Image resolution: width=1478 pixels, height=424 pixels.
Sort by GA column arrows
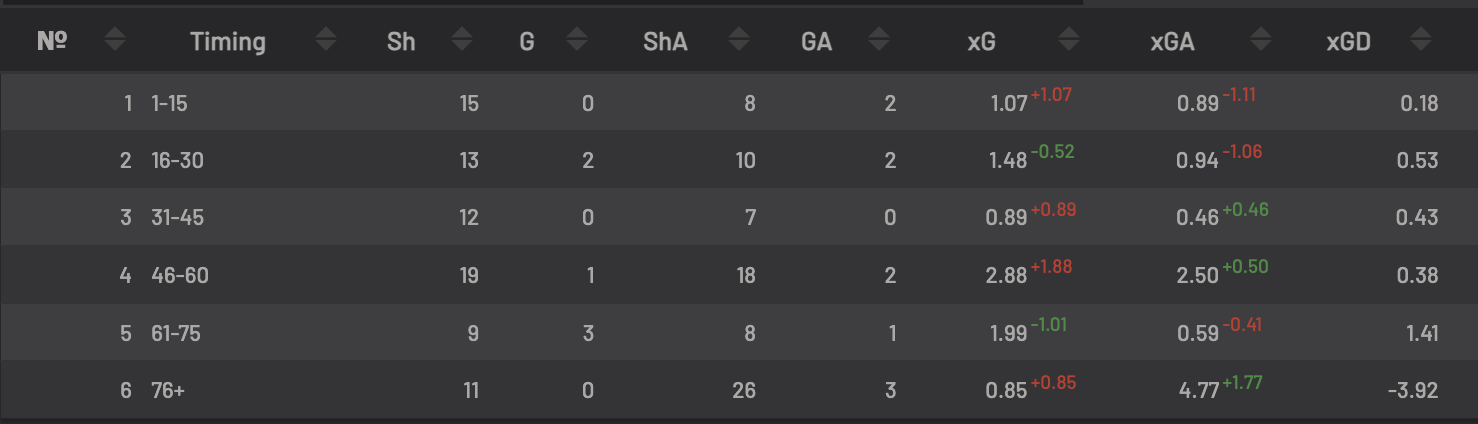tap(879, 41)
